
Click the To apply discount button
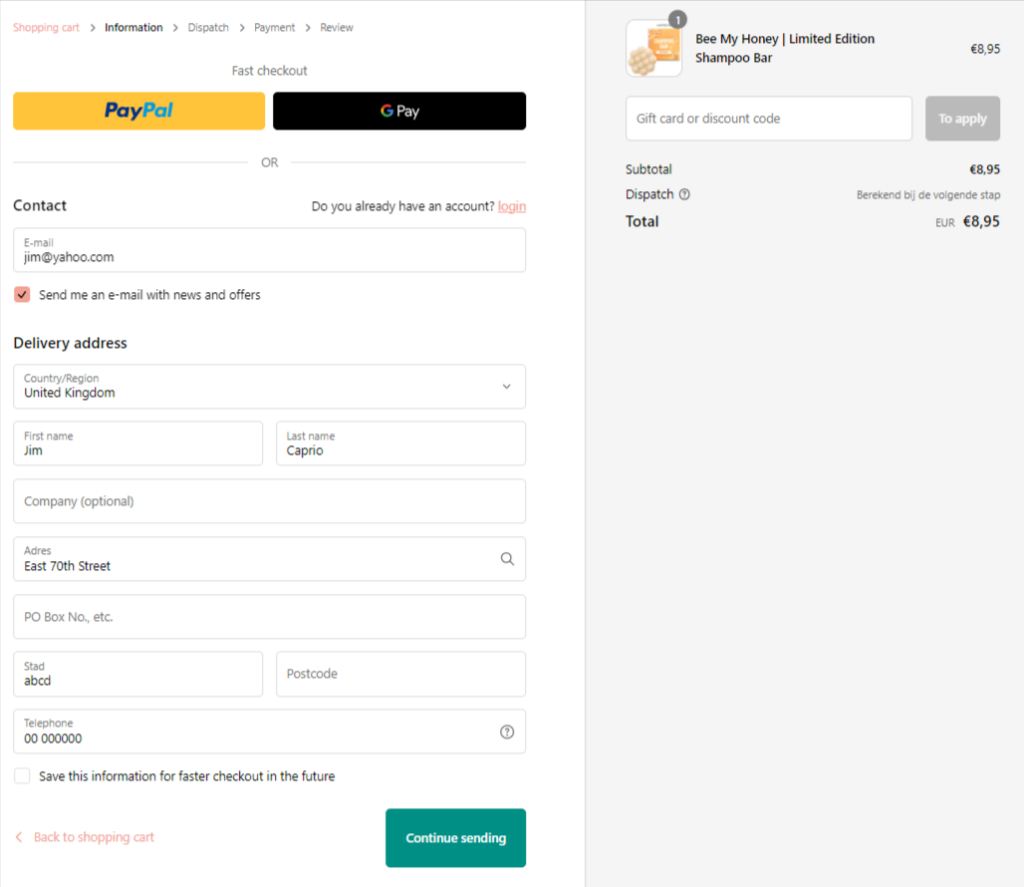962,118
